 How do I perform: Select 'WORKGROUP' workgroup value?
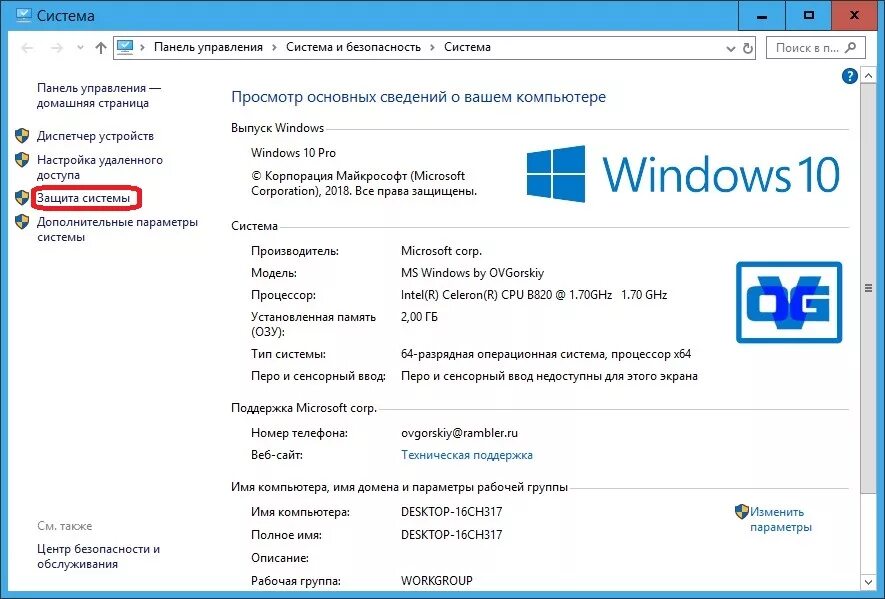coord(437,580)
